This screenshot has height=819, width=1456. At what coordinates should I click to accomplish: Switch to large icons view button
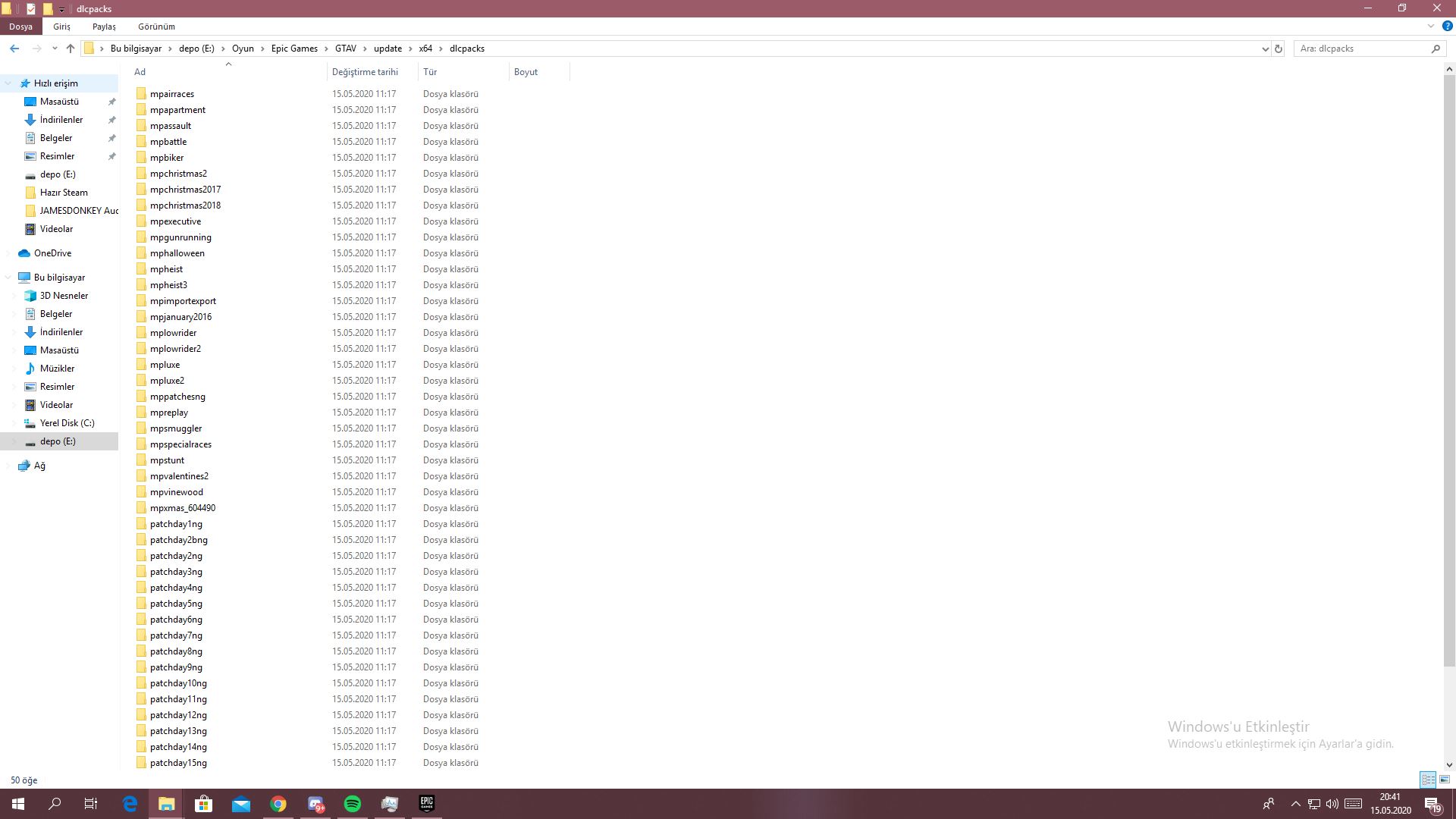pyautogui.click(x=1444, y=780)
